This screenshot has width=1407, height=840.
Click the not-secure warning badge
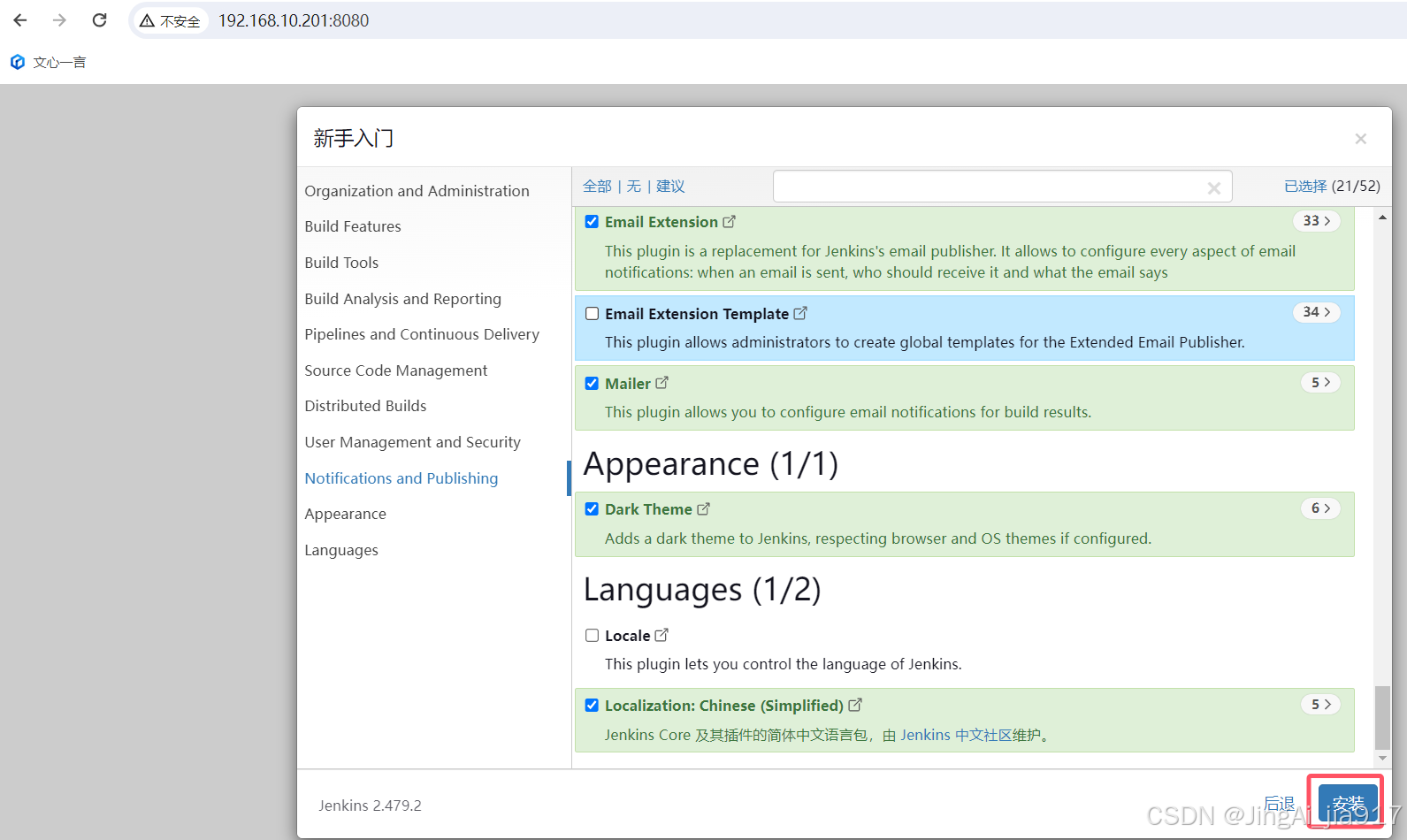click(x=171, y=20)
